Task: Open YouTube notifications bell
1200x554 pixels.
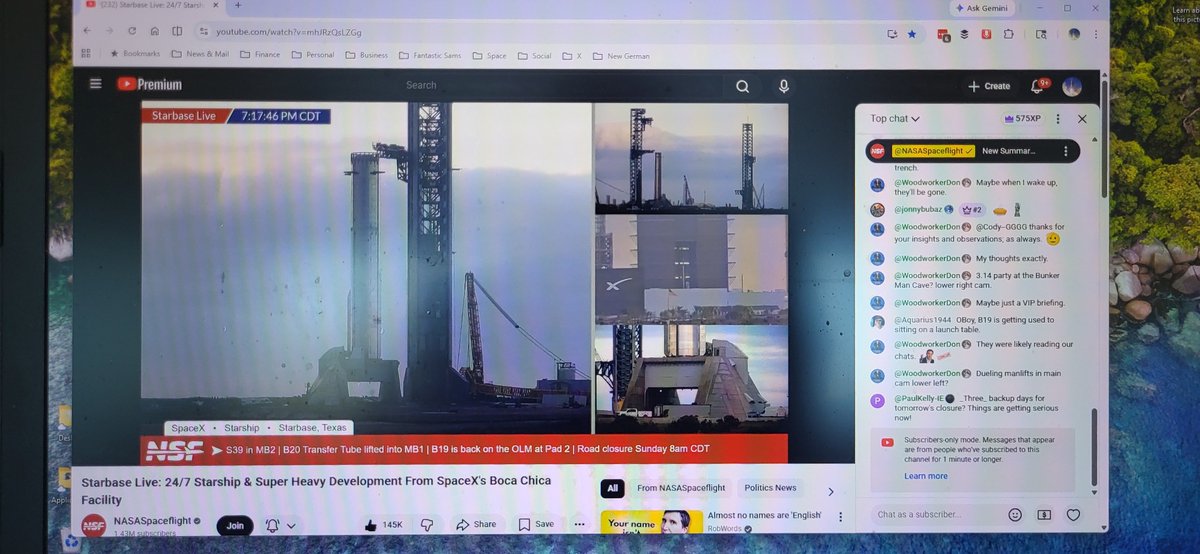Action: pyautogui.click(x=1037, y=86)
